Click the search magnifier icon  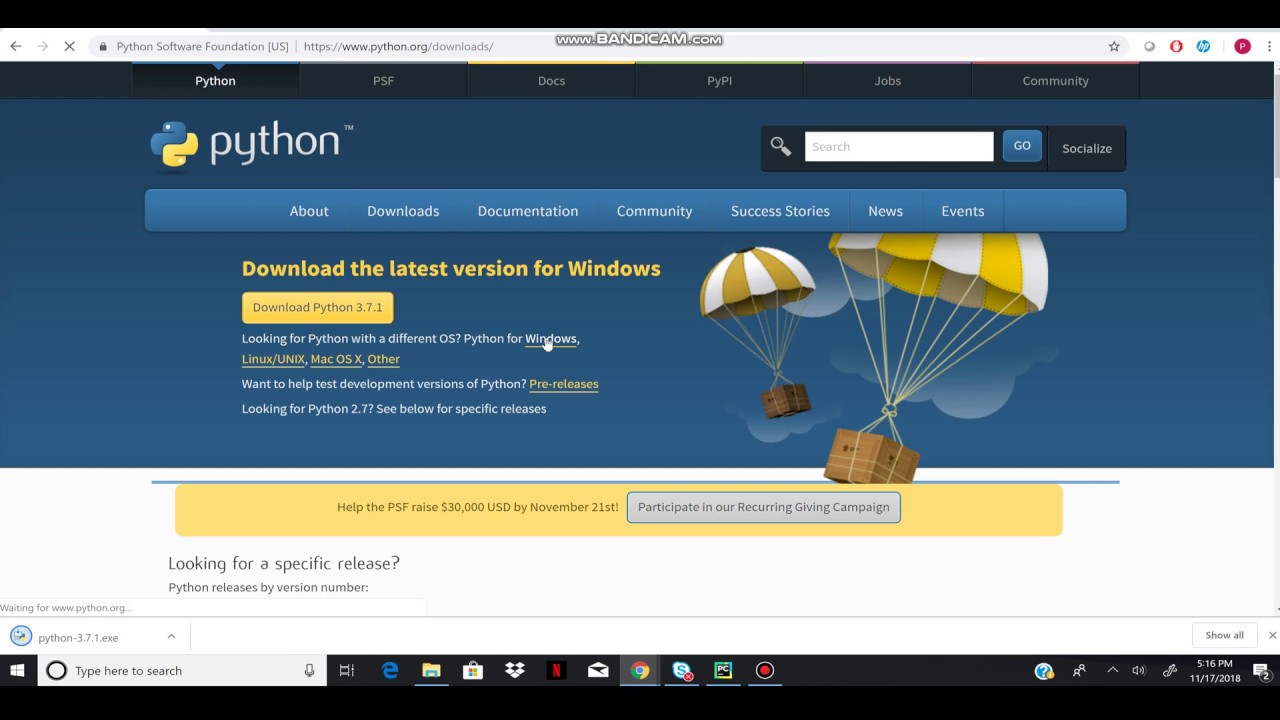781,147
